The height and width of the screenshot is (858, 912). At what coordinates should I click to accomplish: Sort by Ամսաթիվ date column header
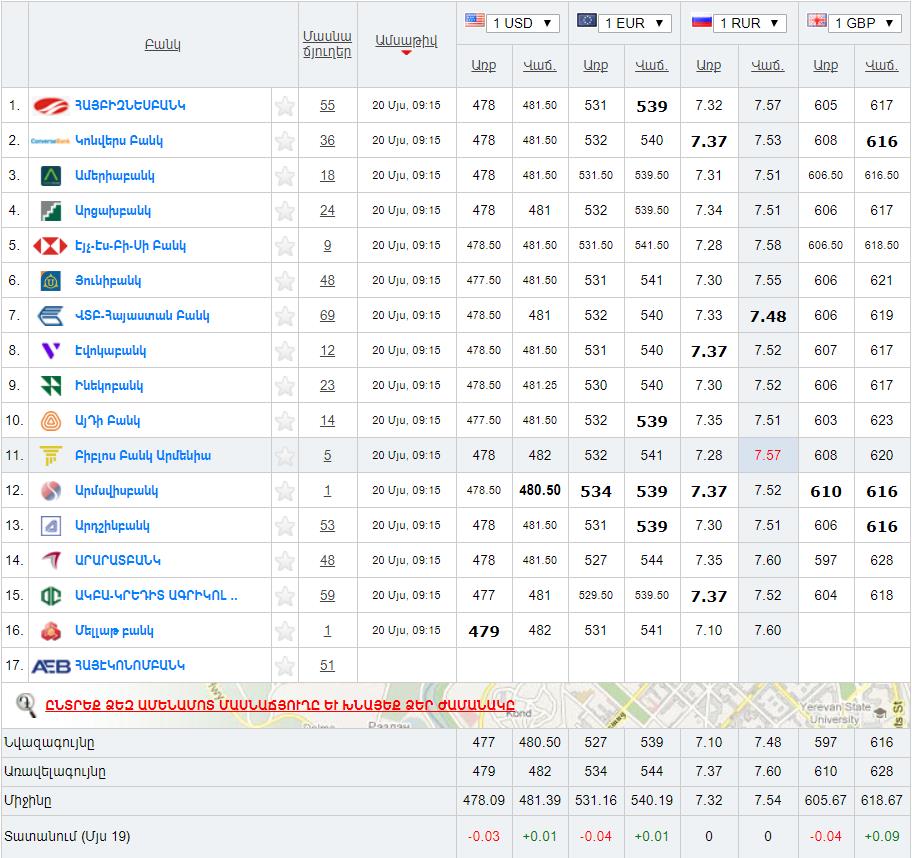pos(406,40)
